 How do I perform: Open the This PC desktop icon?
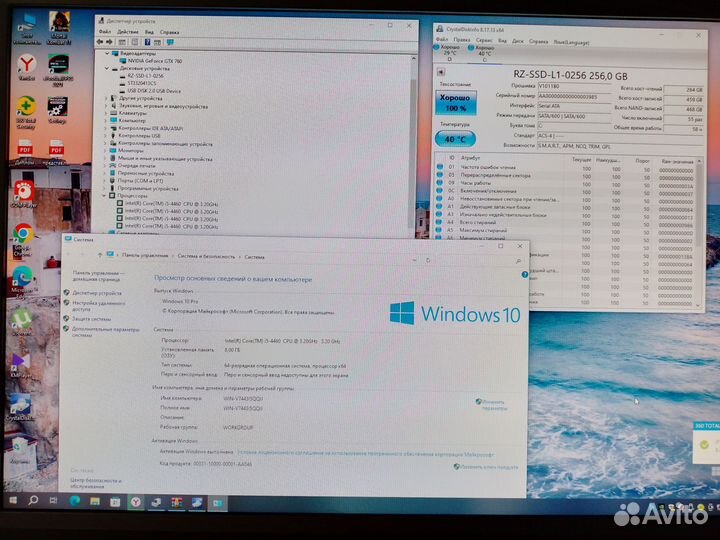tap(27, 28)
